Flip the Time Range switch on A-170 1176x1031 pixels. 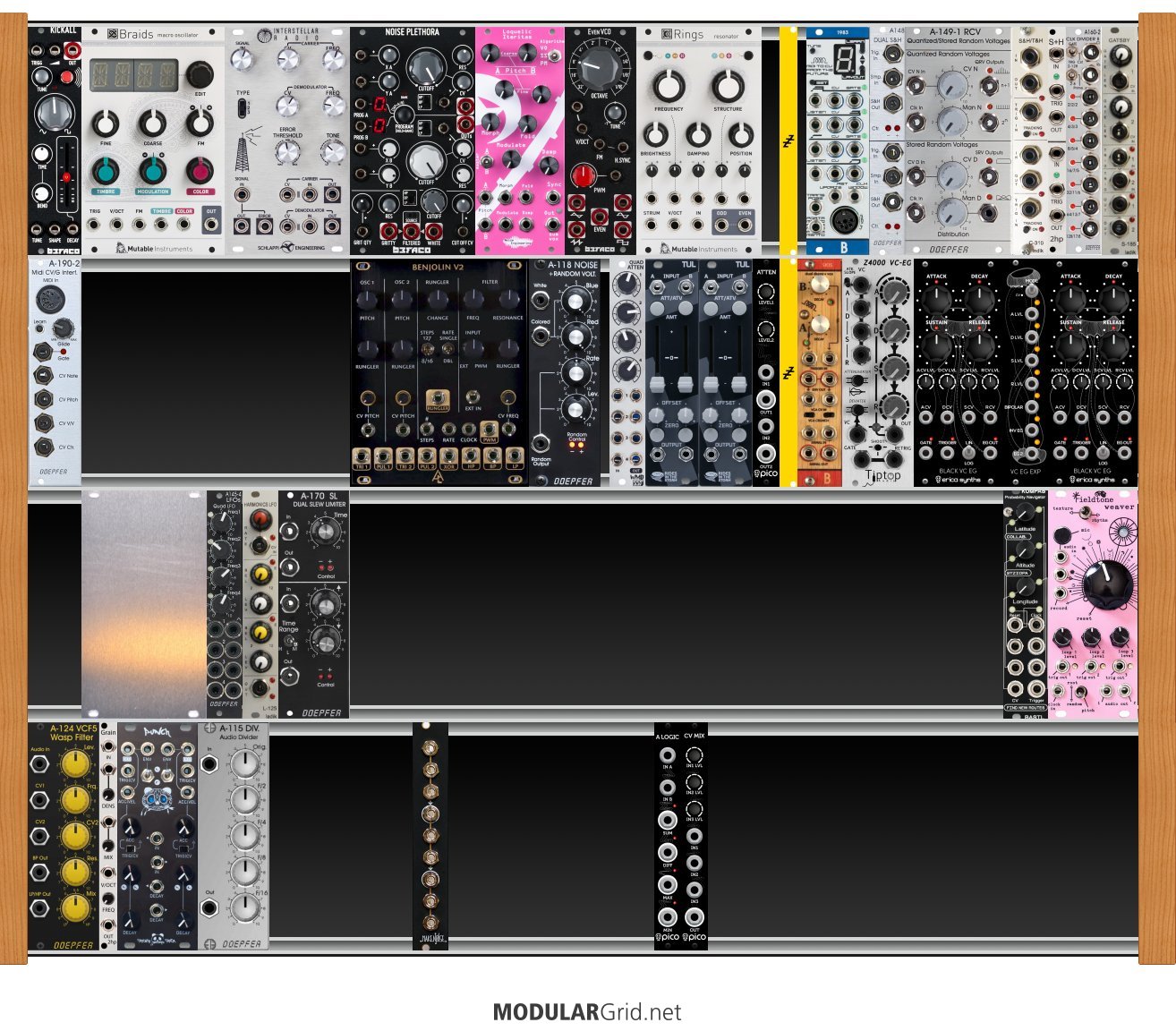tap(289, 642)
